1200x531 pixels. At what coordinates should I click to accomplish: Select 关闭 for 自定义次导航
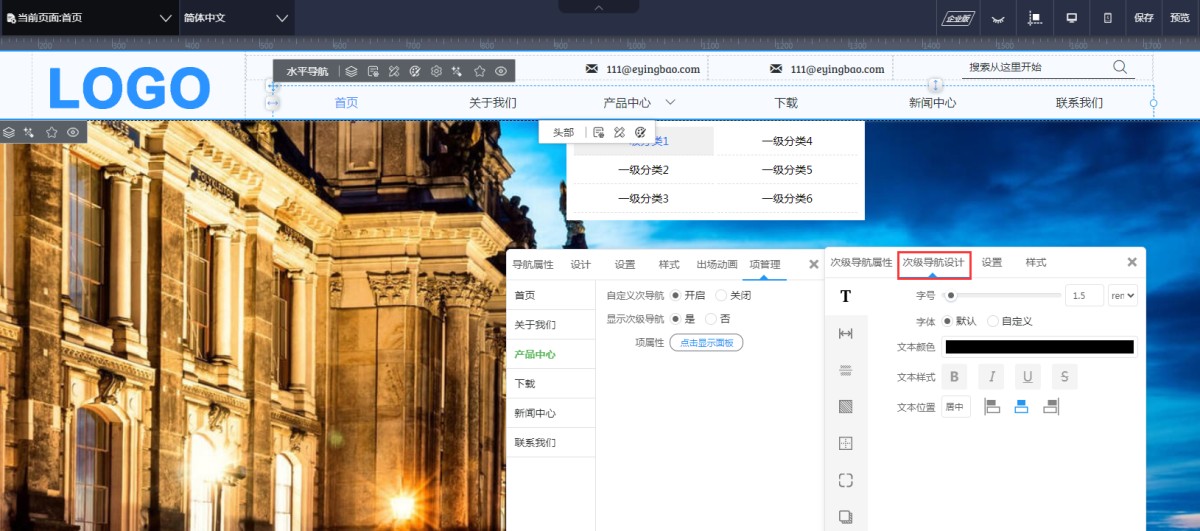coord(721,295)
